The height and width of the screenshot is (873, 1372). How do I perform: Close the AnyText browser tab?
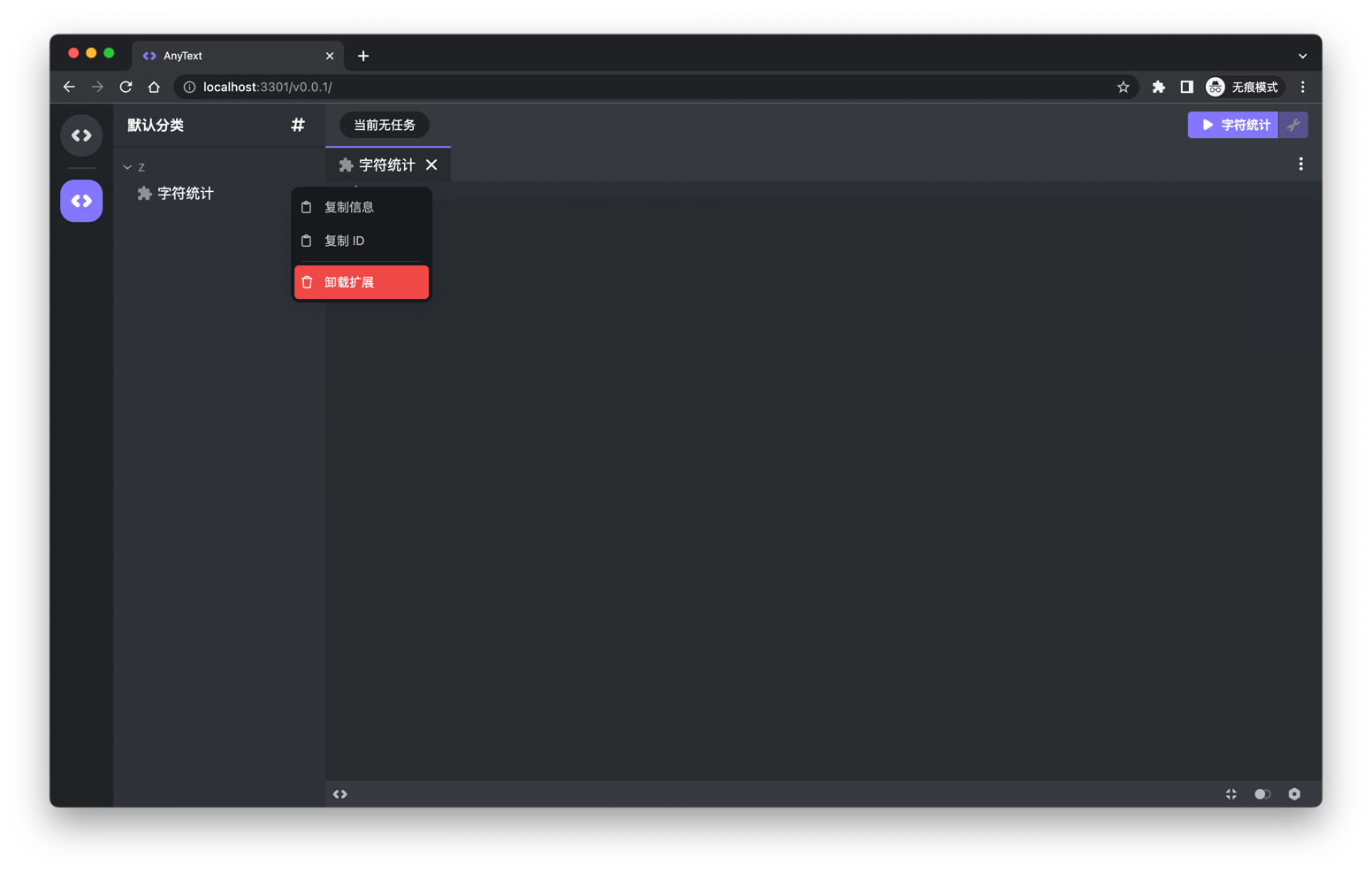coord(330,56)
